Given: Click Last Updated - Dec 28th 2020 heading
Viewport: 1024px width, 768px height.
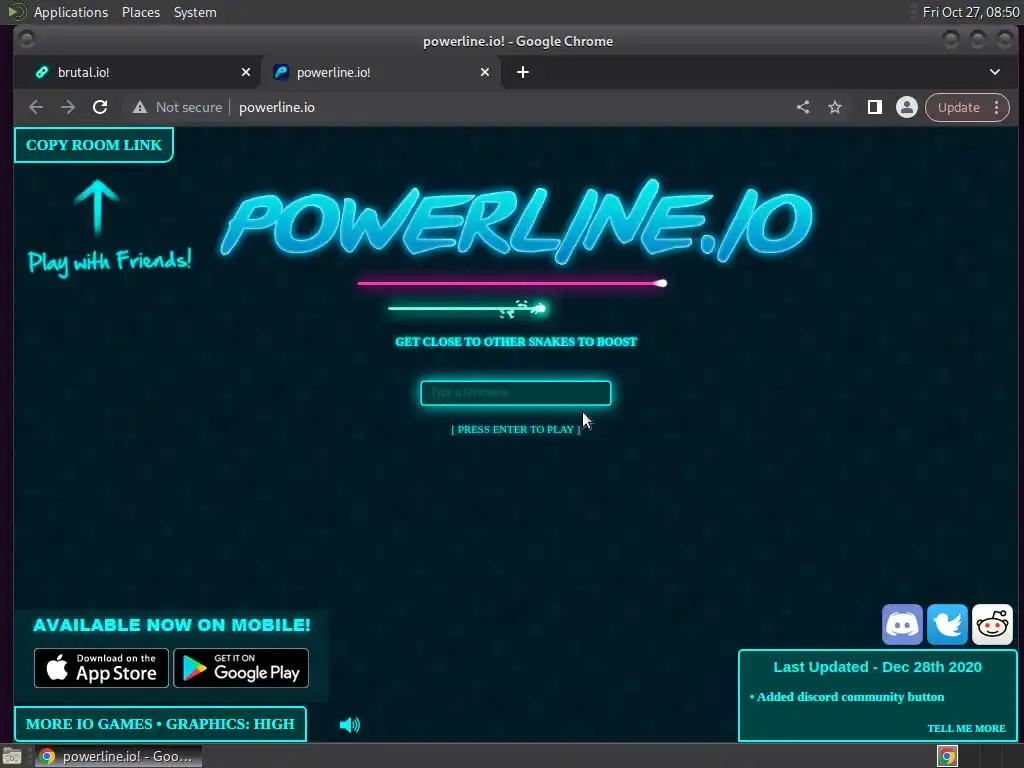Looking at the screenshot, I should click(x=877, y=667).
